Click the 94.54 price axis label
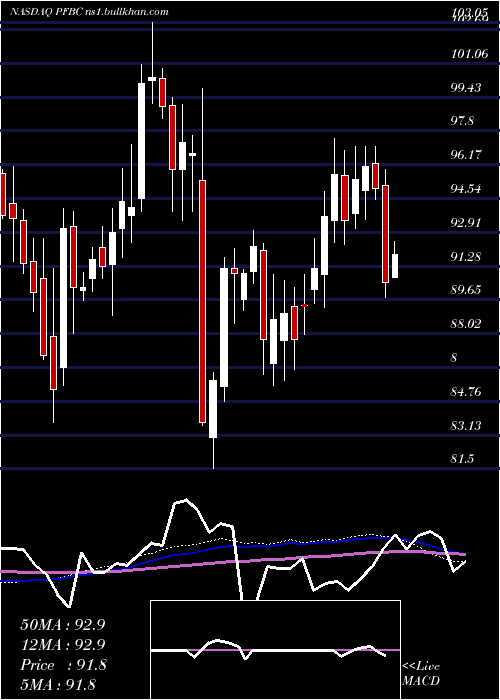500x700 pixels. (x=466, y=189)
